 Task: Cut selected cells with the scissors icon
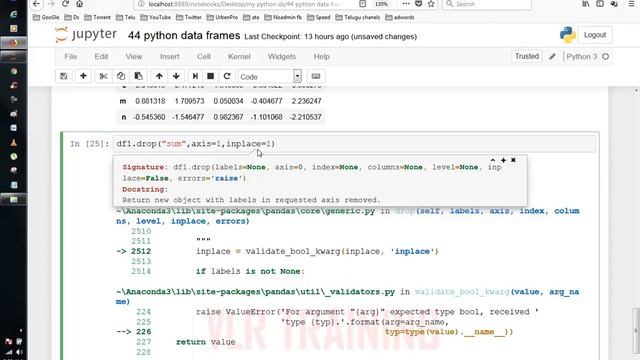(x=103, y=76)
